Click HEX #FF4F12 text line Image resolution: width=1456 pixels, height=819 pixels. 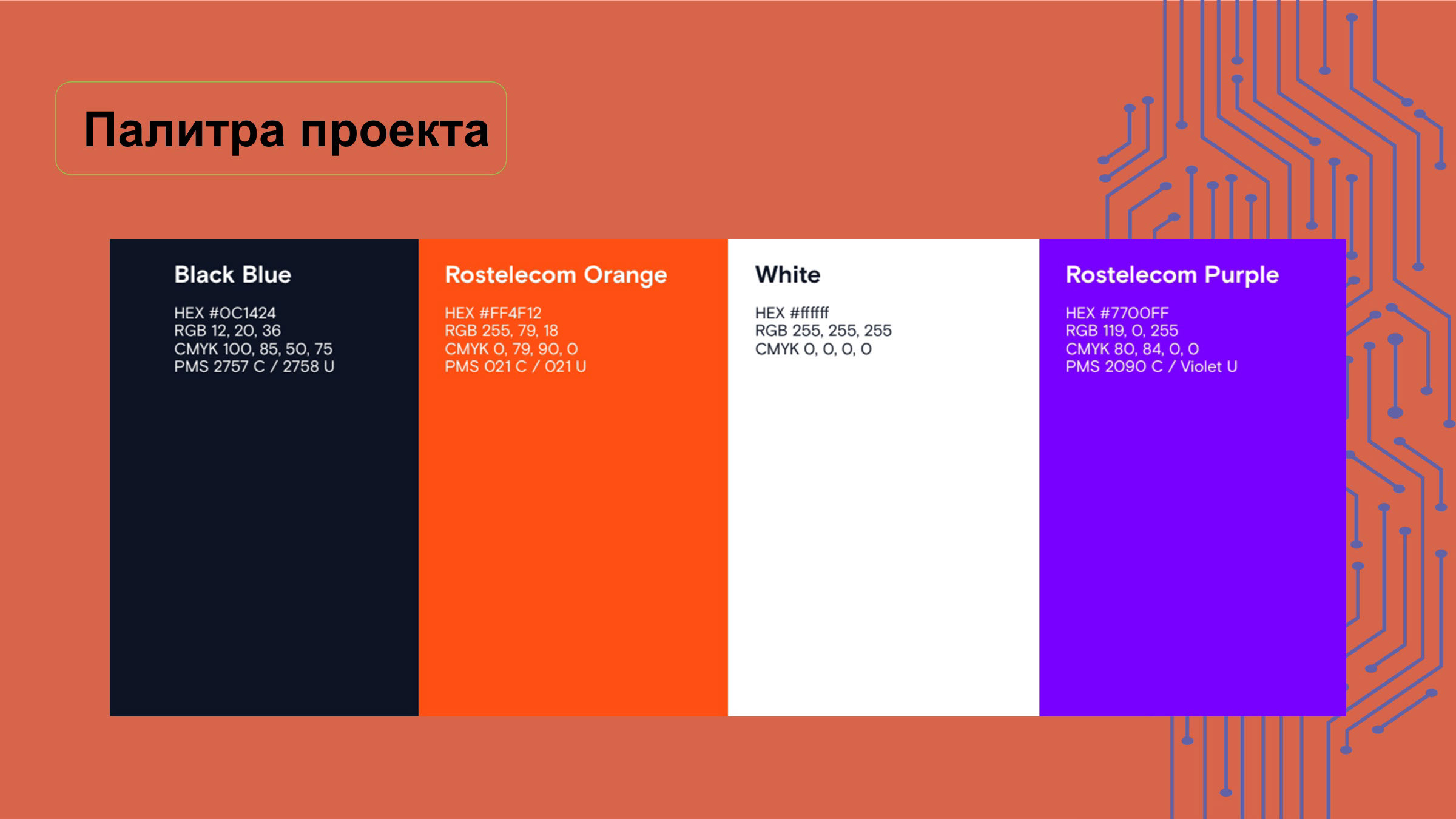(493, 313)
